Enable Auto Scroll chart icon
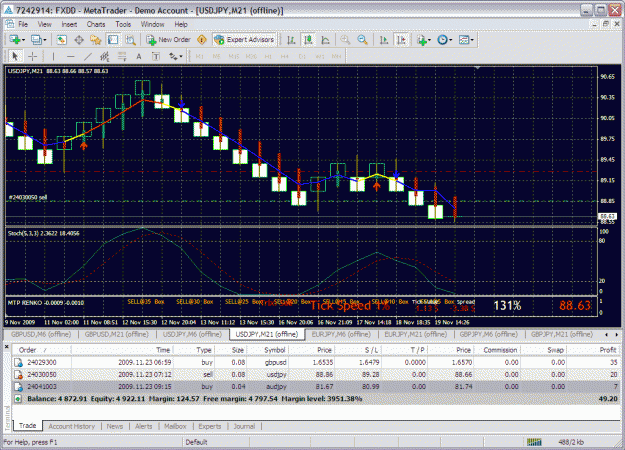The image size is (625, 450). point(384,40)
